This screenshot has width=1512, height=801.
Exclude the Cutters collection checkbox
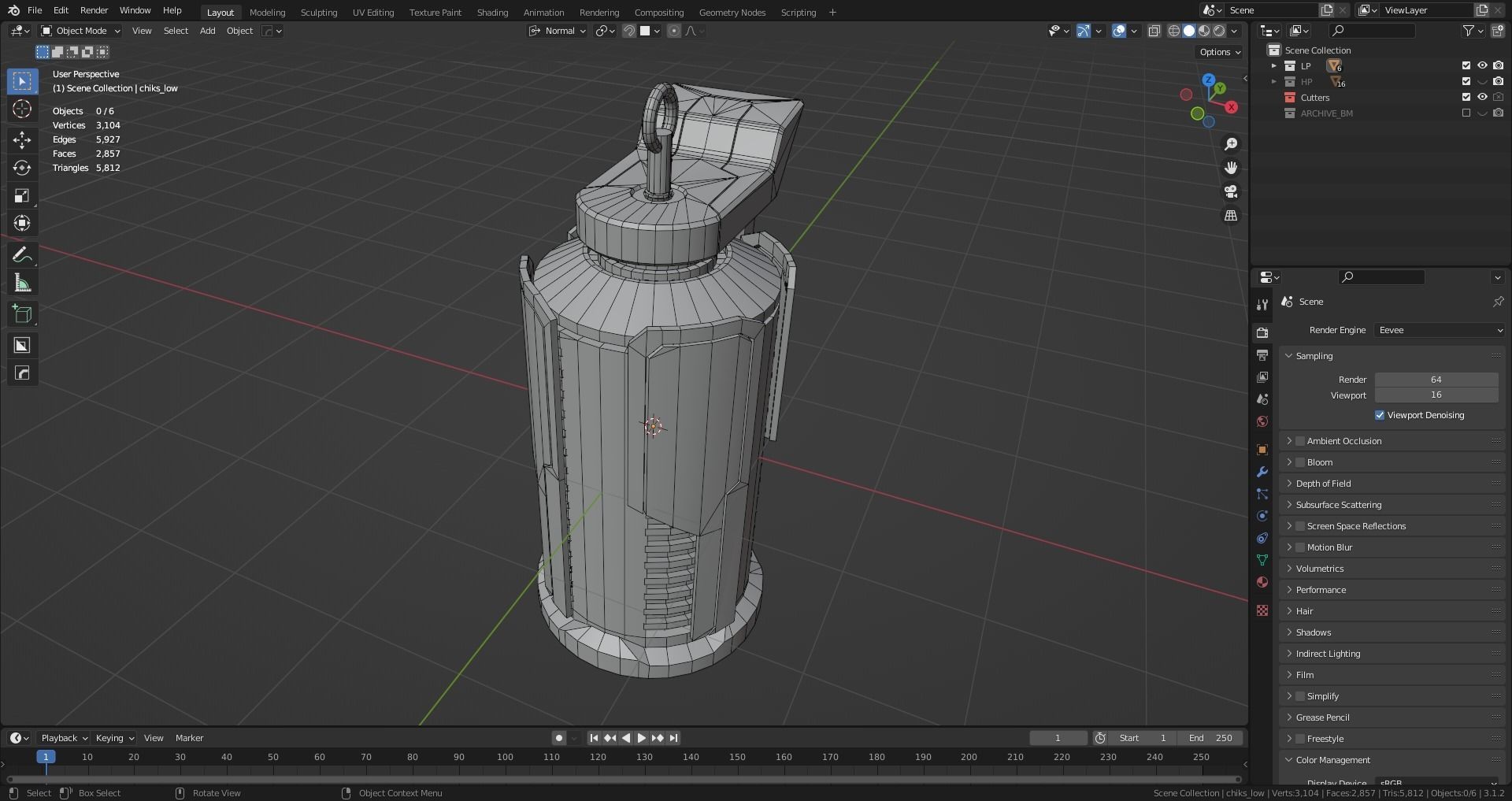(1466, 98)
